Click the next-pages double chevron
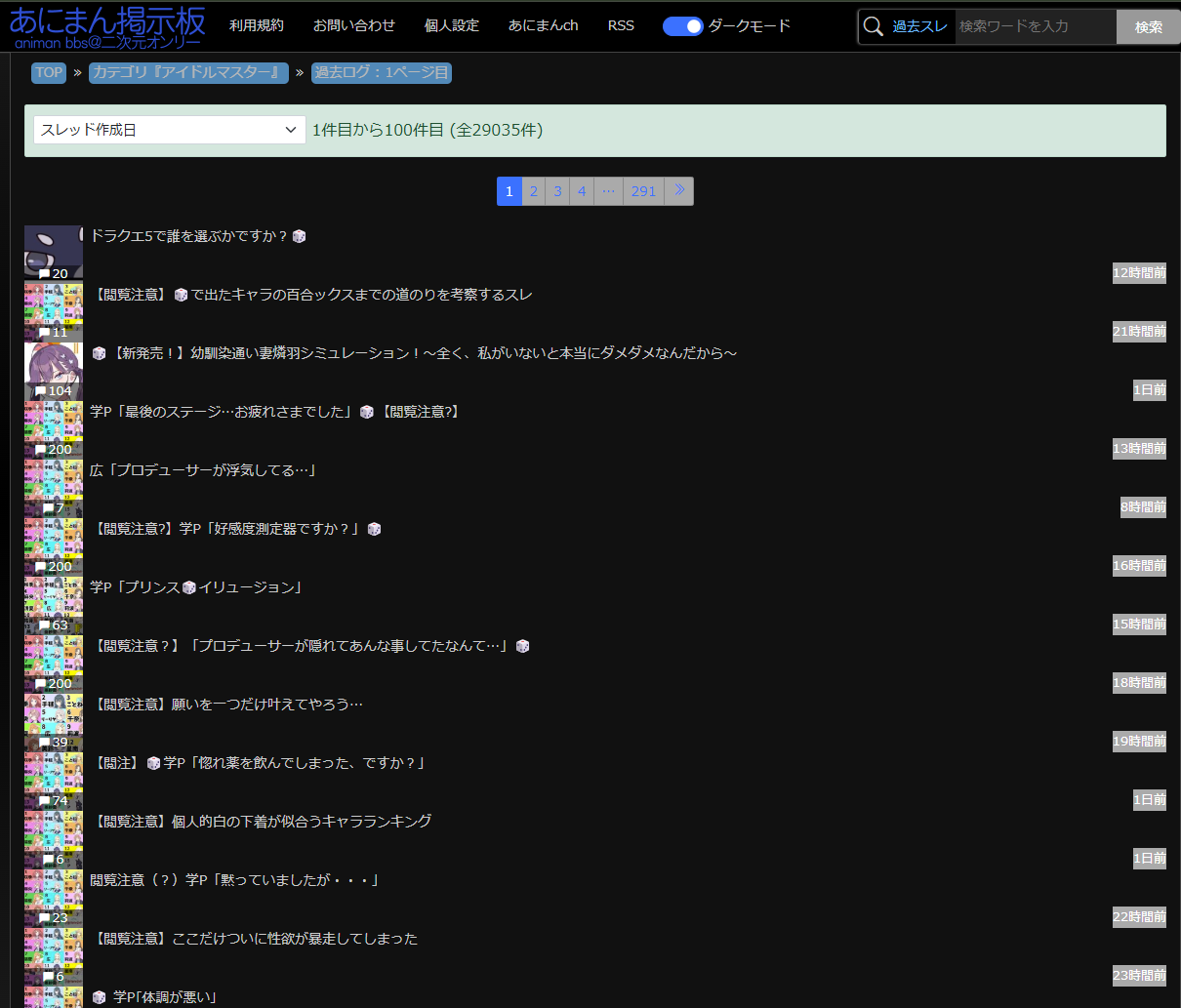Viewport: 1181px width, 1008px height. click(679, 191)
